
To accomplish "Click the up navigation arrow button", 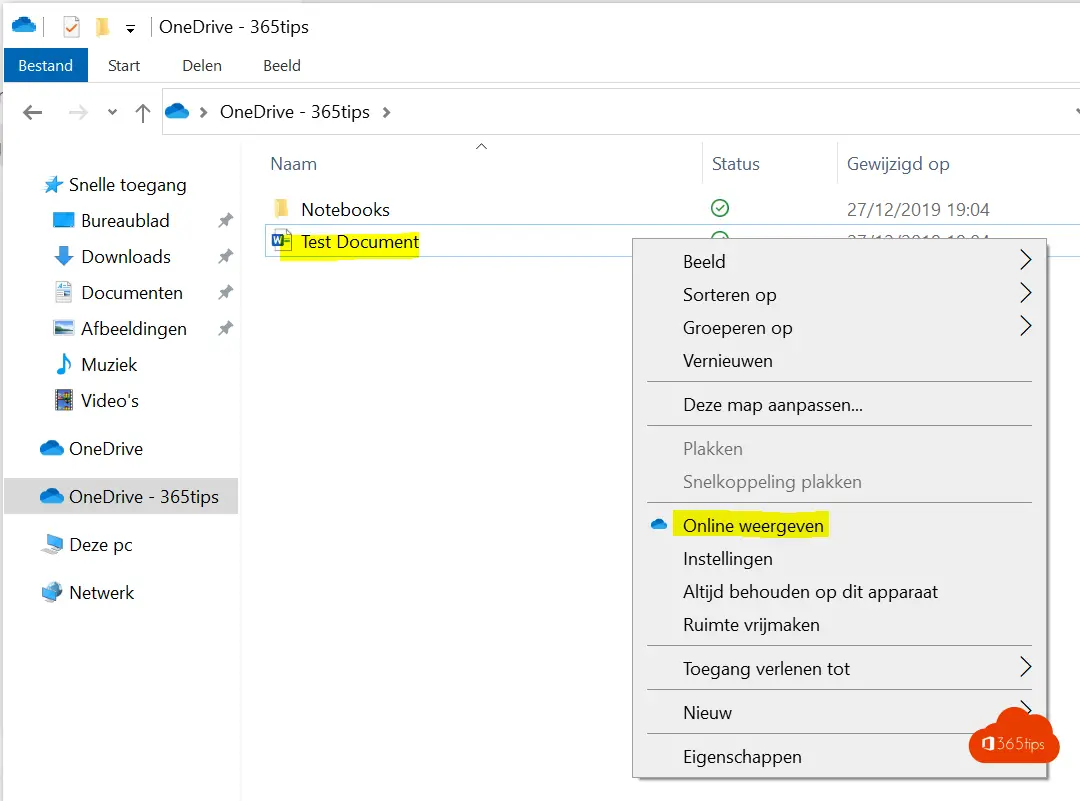I will 143,112.
